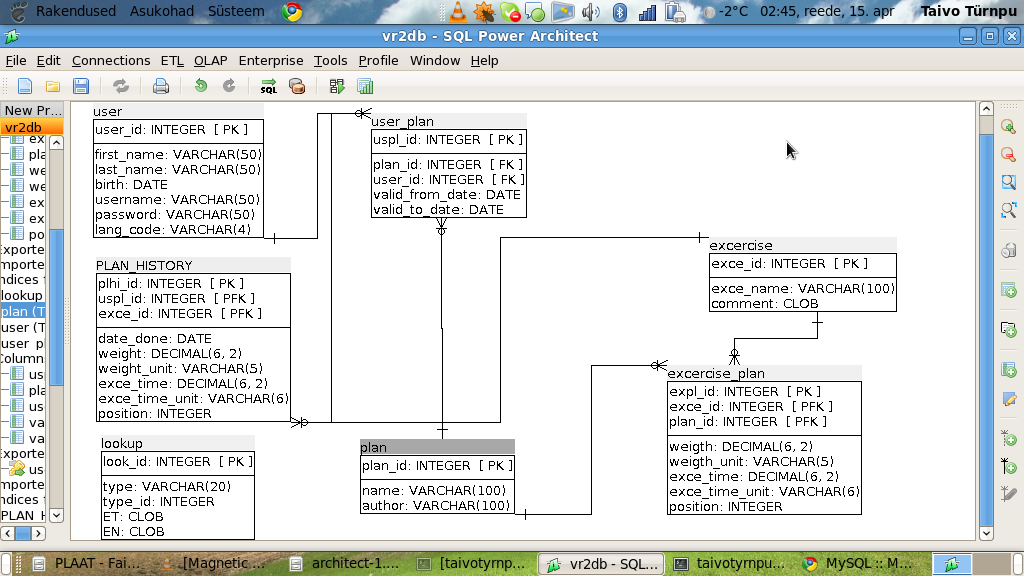Click the greyed-out delete selected icon

[x=1008, y=250]
